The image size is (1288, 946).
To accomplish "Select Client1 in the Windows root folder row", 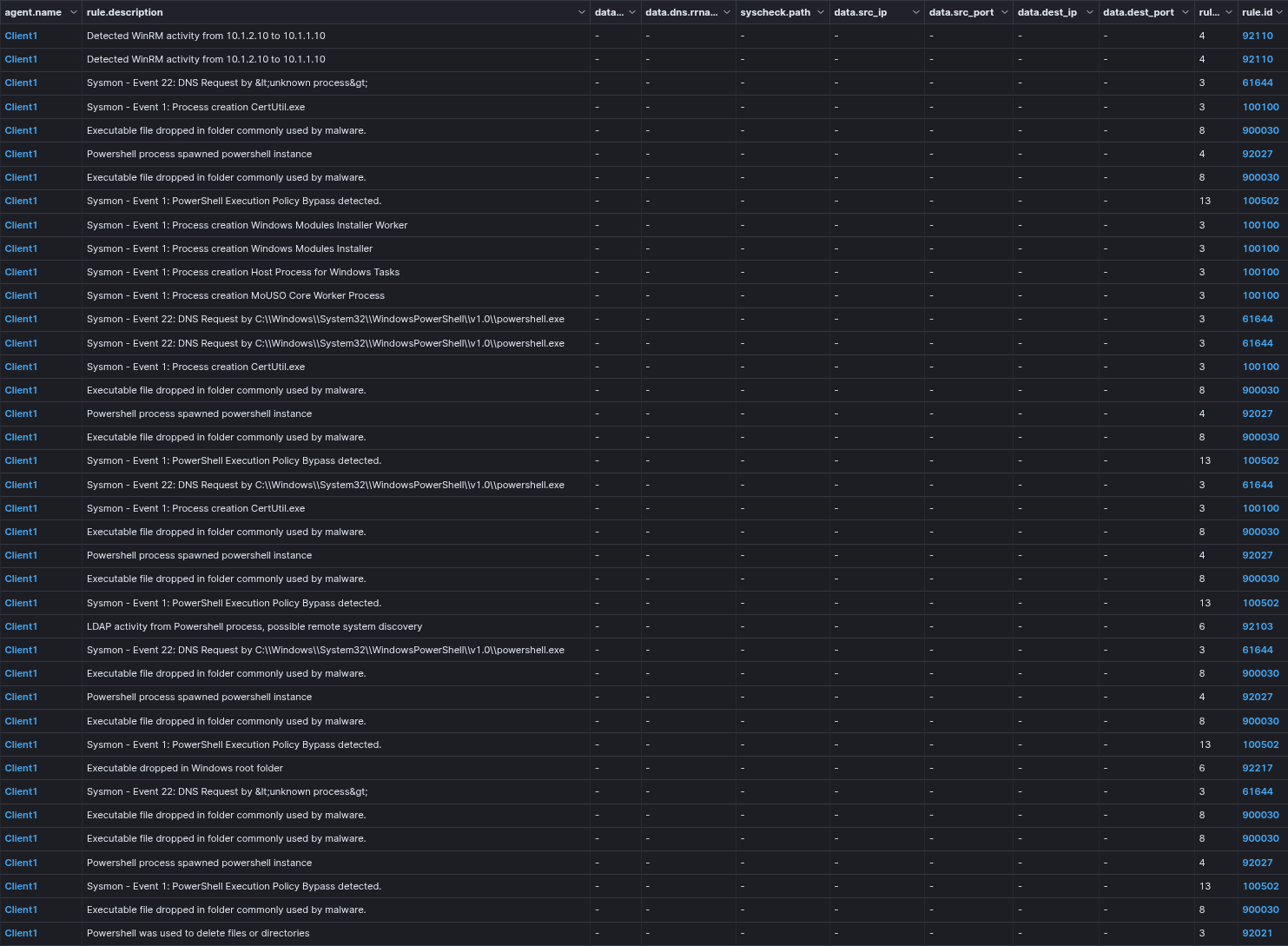I will (x=21, y=768).
